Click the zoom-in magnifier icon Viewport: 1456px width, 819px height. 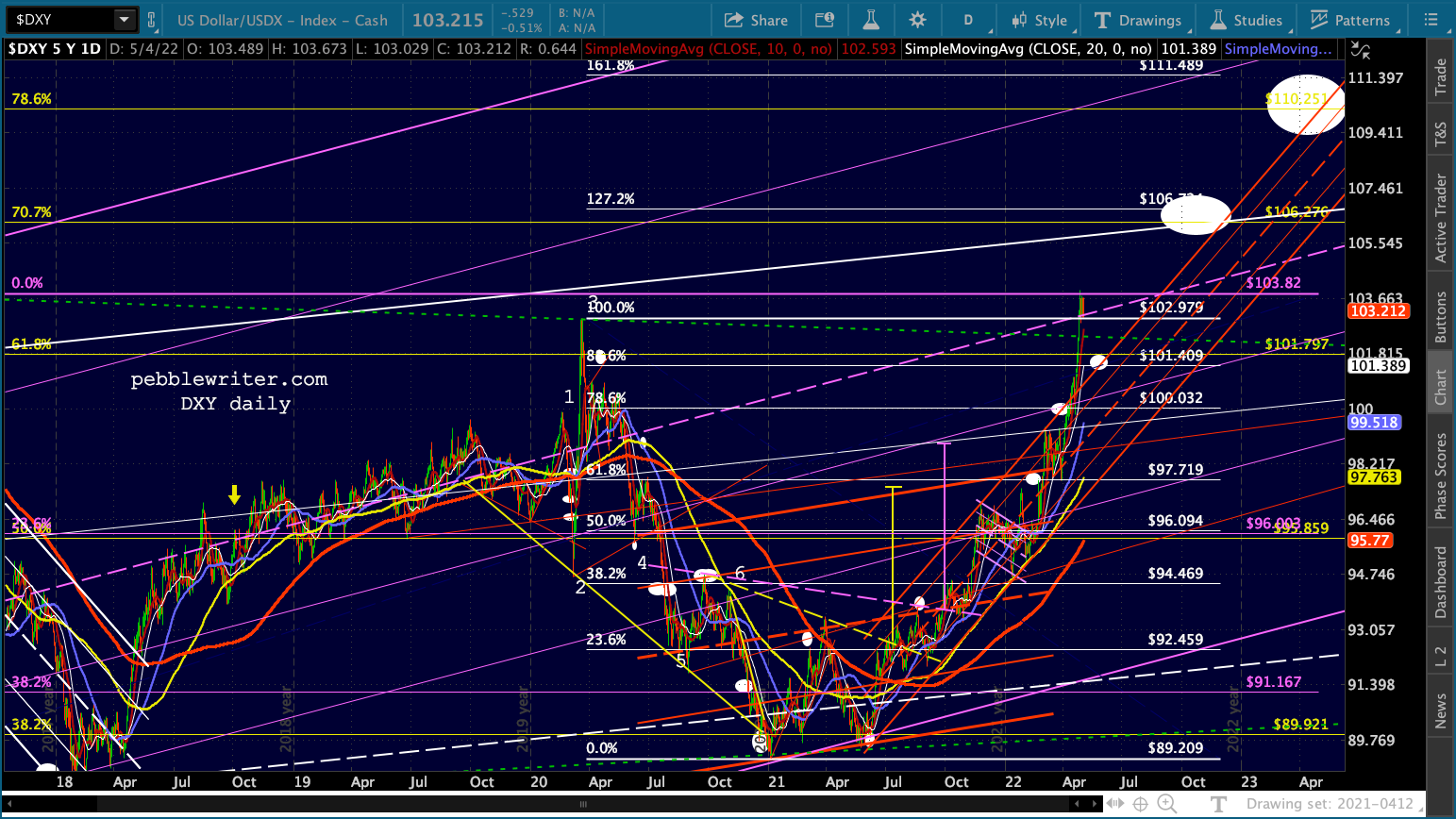point(1167,804)
